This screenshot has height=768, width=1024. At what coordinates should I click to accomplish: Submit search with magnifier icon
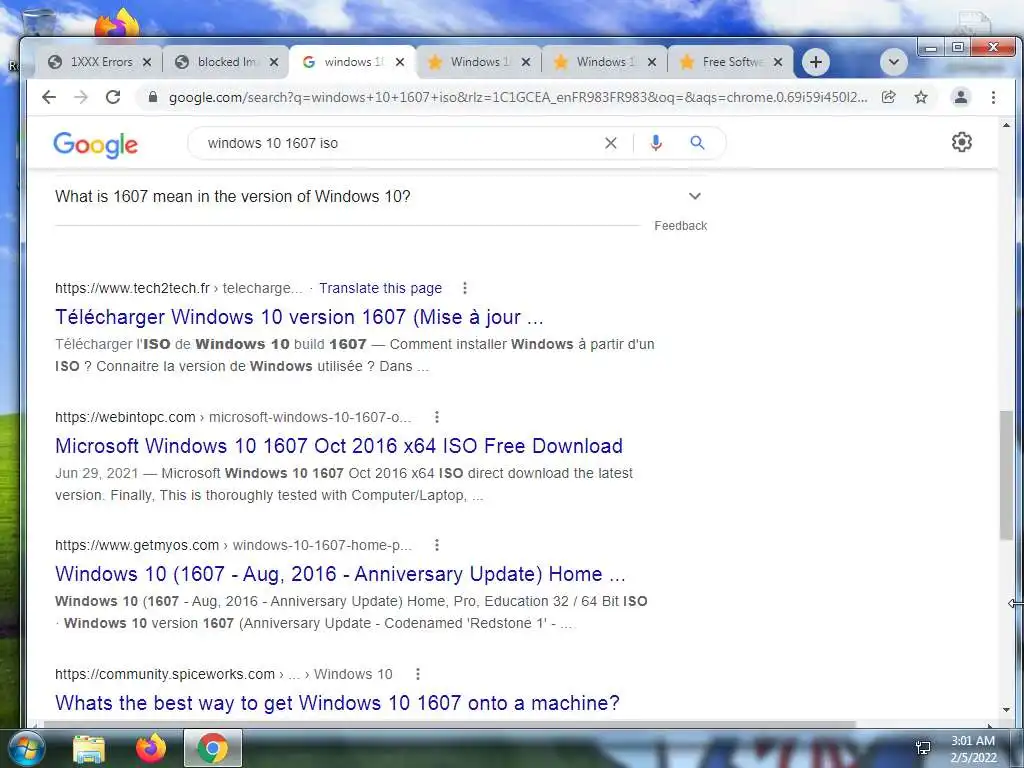[697, 143]
